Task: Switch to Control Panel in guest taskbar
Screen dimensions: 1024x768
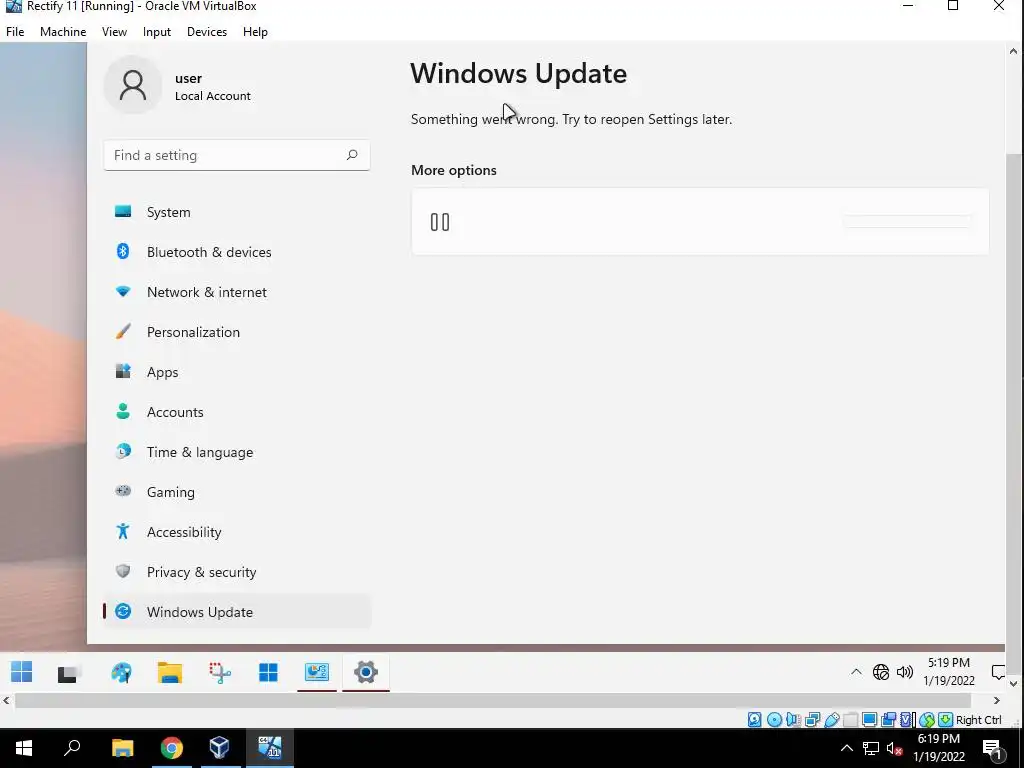Action: click(x=317, y=672)
